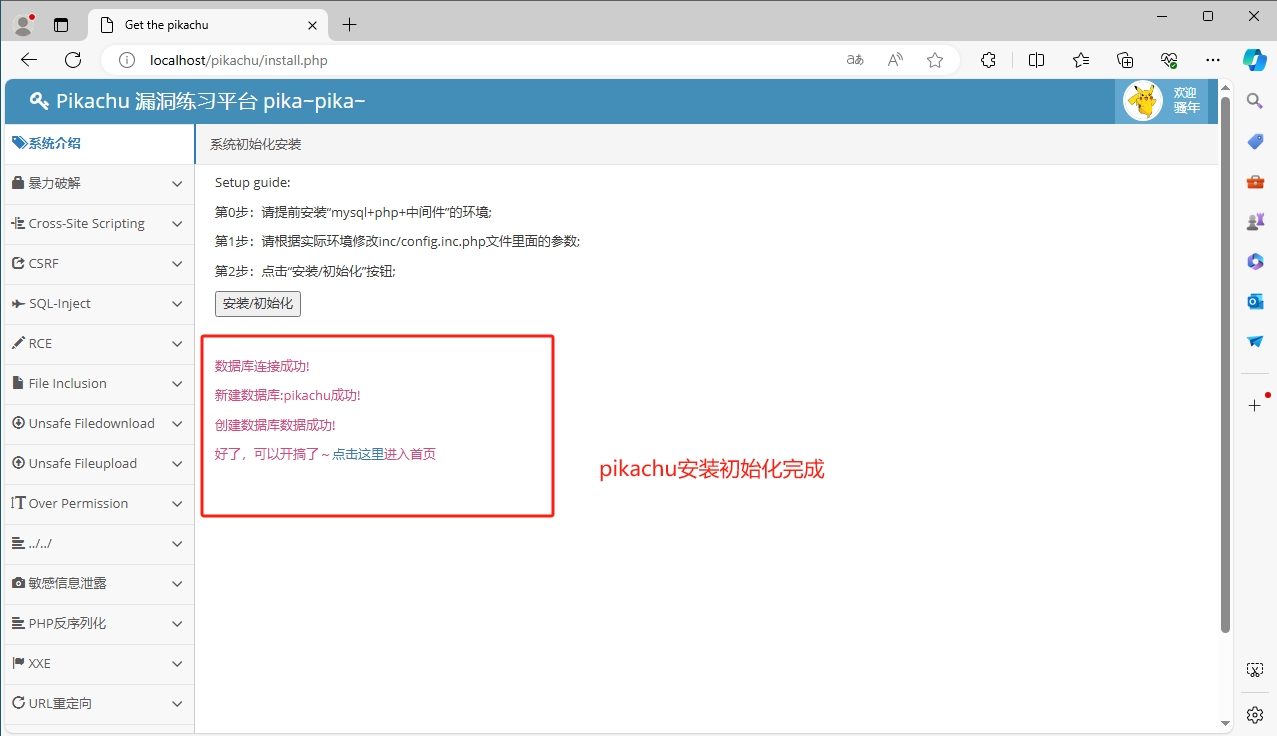The width and height of the screenshot is (1277, 736).
Task: View site information icon in address bar
Action: coord(127,60)
